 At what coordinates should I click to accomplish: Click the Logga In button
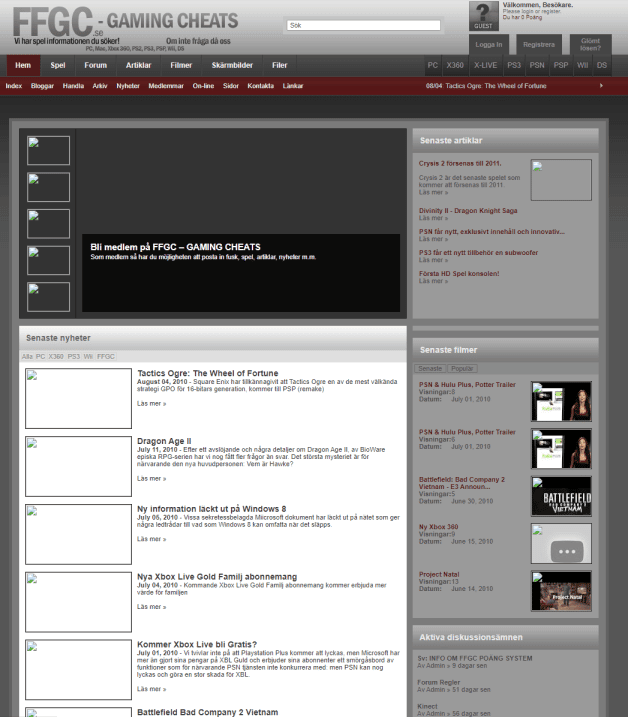[x=488, y=45]
